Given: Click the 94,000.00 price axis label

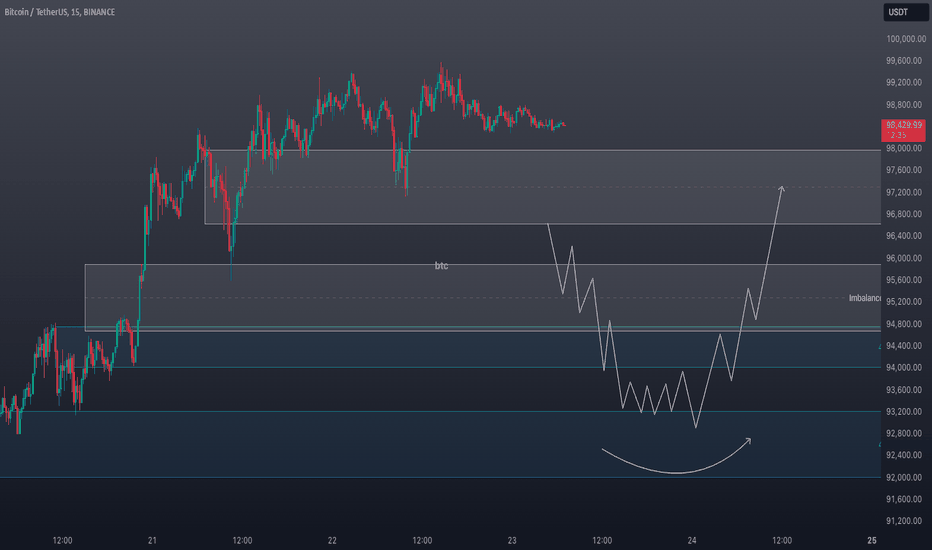Looking at the screenshot, I should pos(904,367).
